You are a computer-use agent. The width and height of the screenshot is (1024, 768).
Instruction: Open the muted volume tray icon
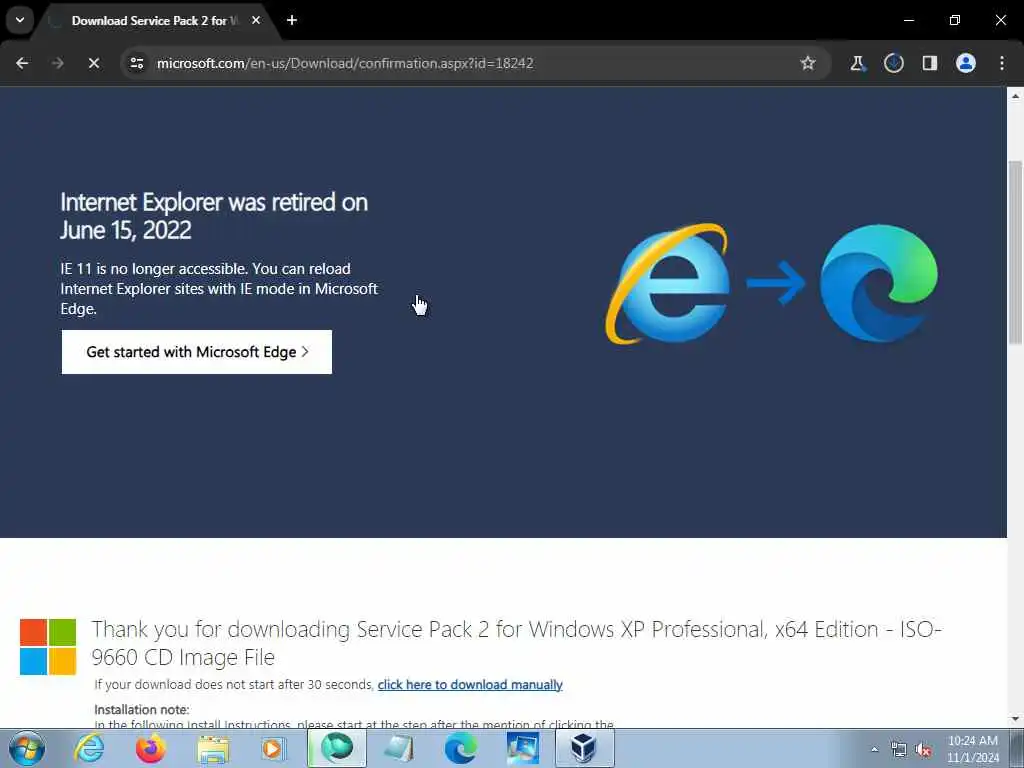point(923,750)
